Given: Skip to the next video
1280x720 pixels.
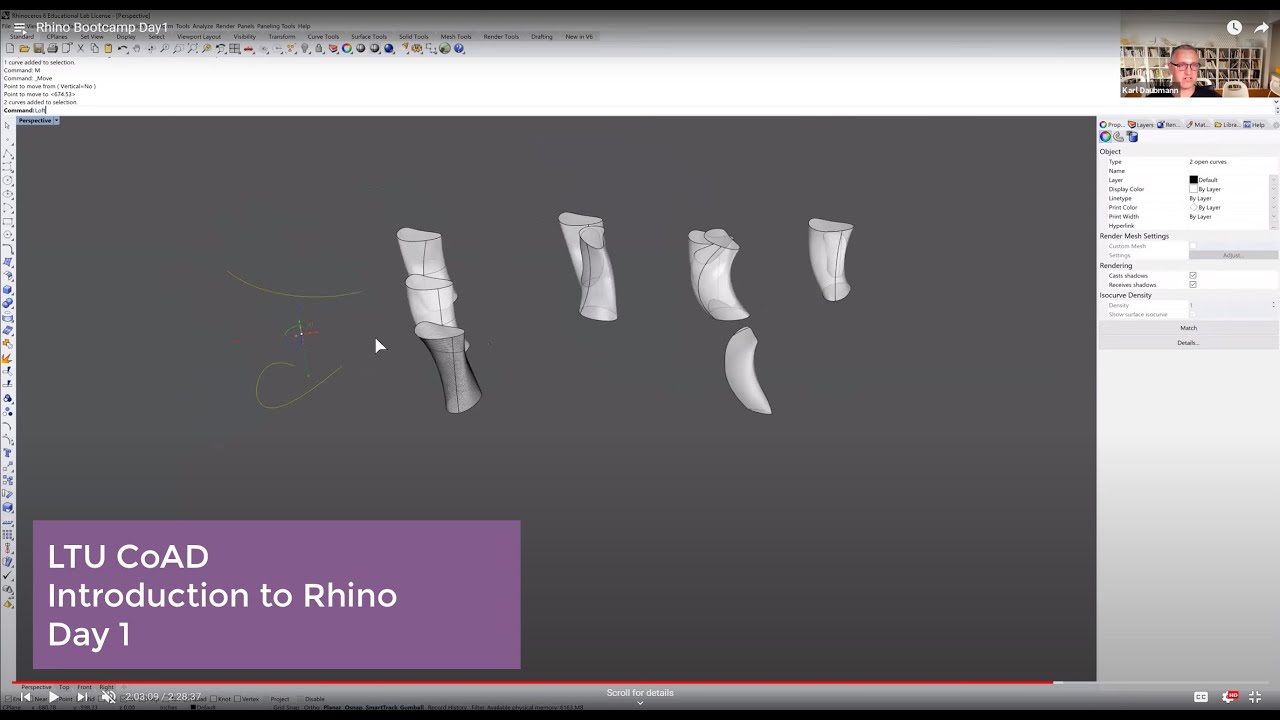Looking at the screenshot, I should pos(82,697).
